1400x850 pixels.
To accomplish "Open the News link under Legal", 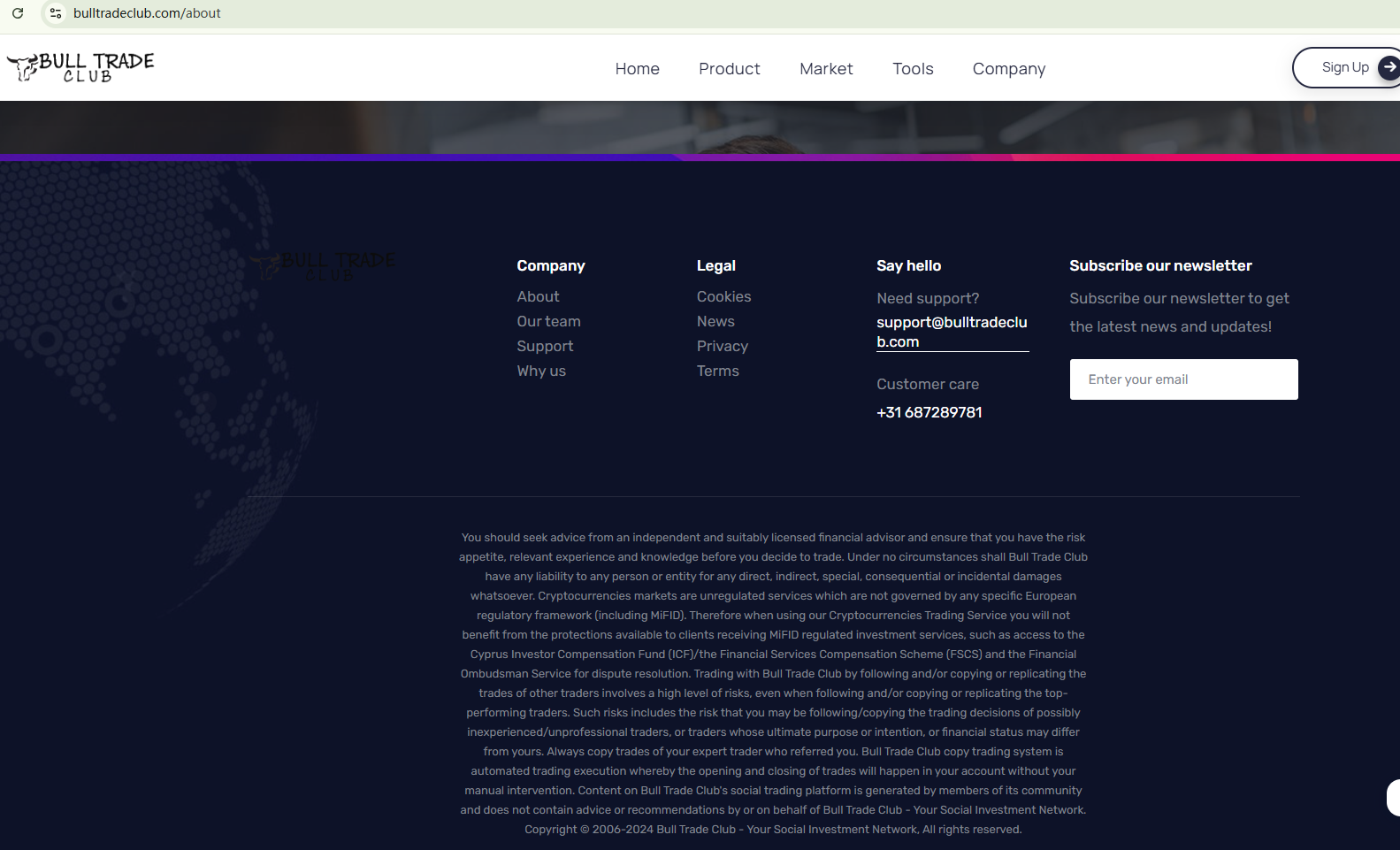I will [x=715, y=321].
